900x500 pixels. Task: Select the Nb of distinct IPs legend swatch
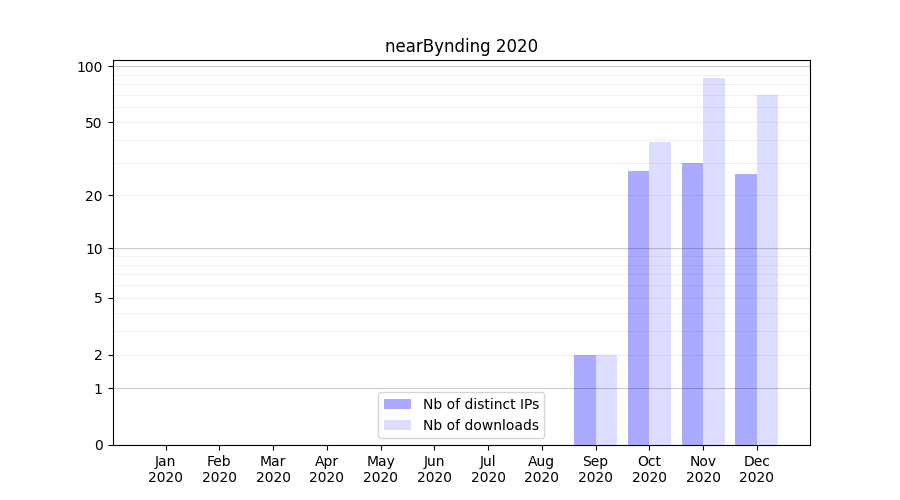pos(397,404)
